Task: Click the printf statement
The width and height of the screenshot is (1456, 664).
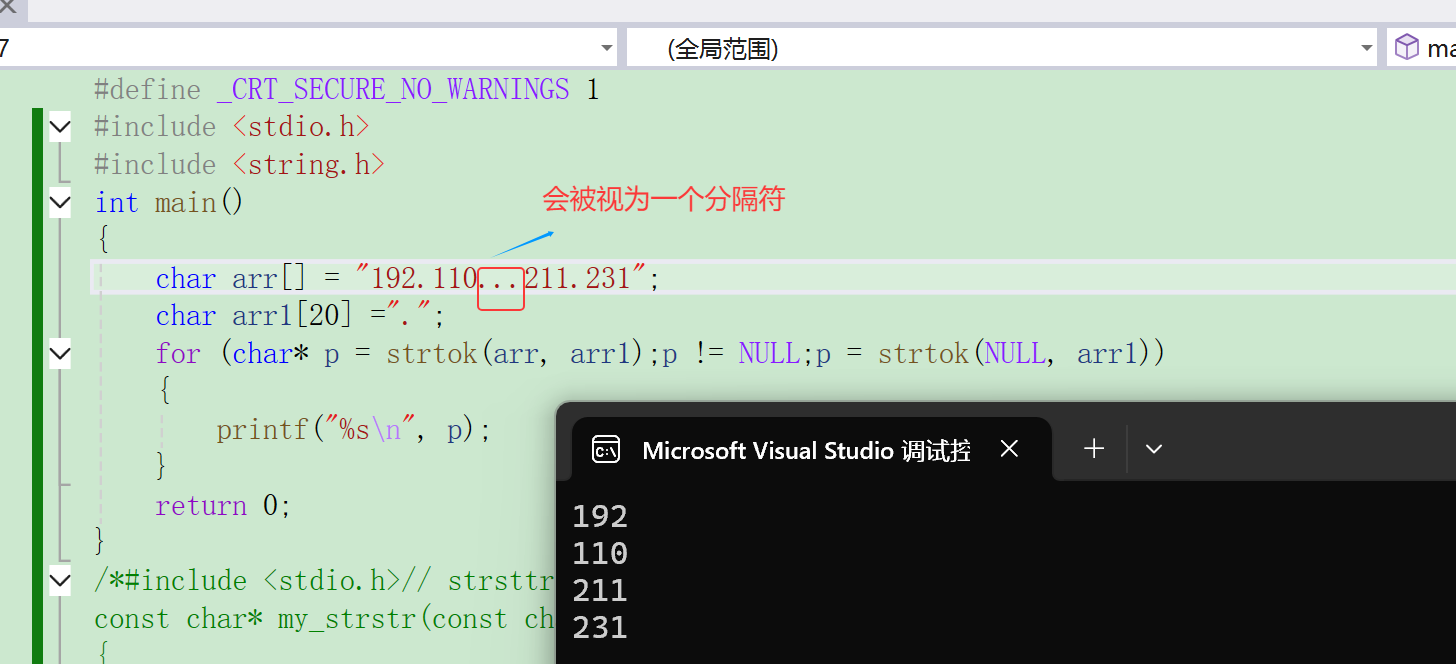Action: tap(354, 430)
